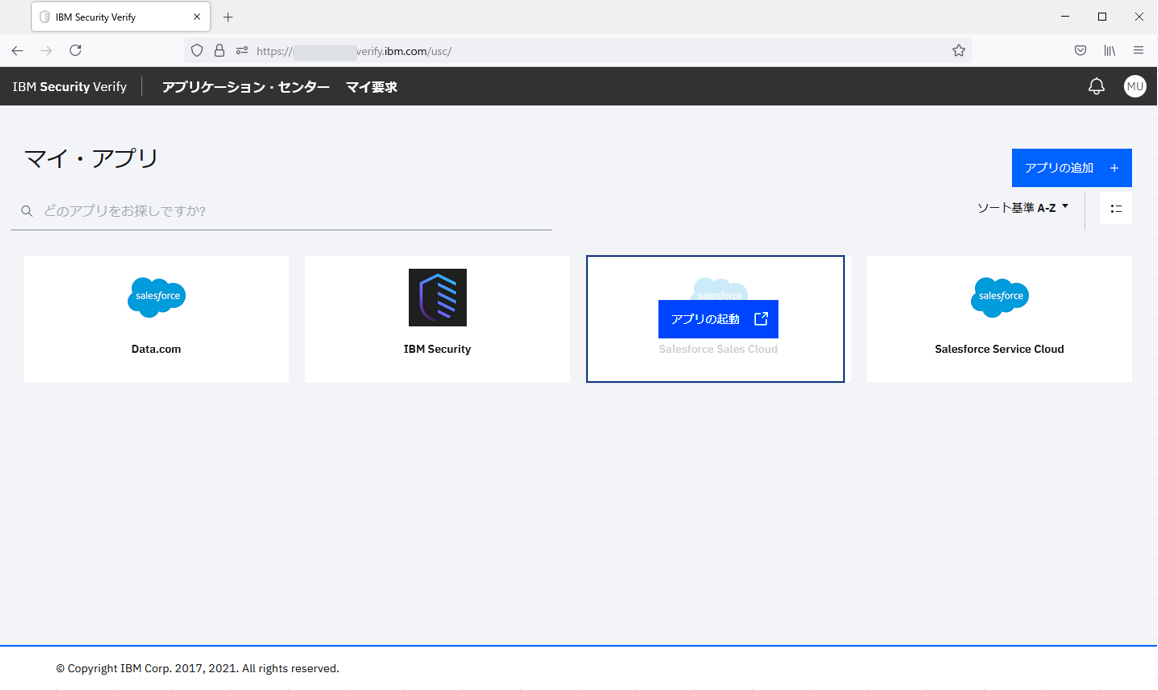1158x690 pixels.
Task: Click the IBM Security app label
Action: [437, 349]
